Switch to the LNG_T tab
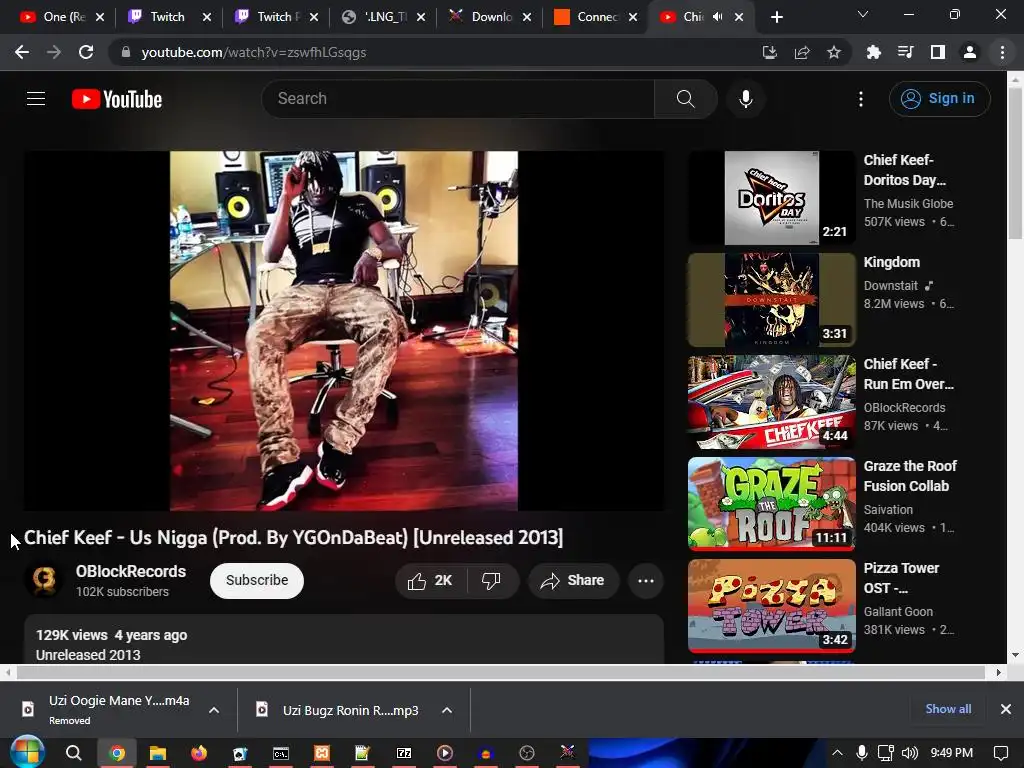The width and height of the screenshot is (1024, 768). (382, 17)
